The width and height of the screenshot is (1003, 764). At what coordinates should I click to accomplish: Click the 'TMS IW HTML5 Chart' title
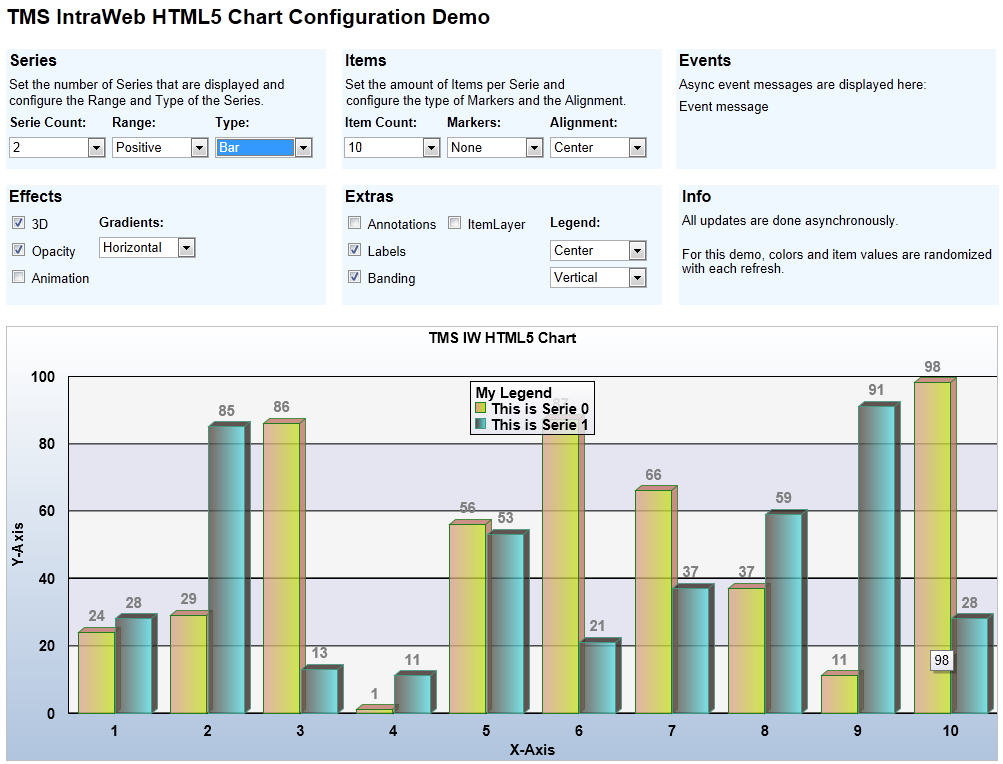tap(502, 338)
